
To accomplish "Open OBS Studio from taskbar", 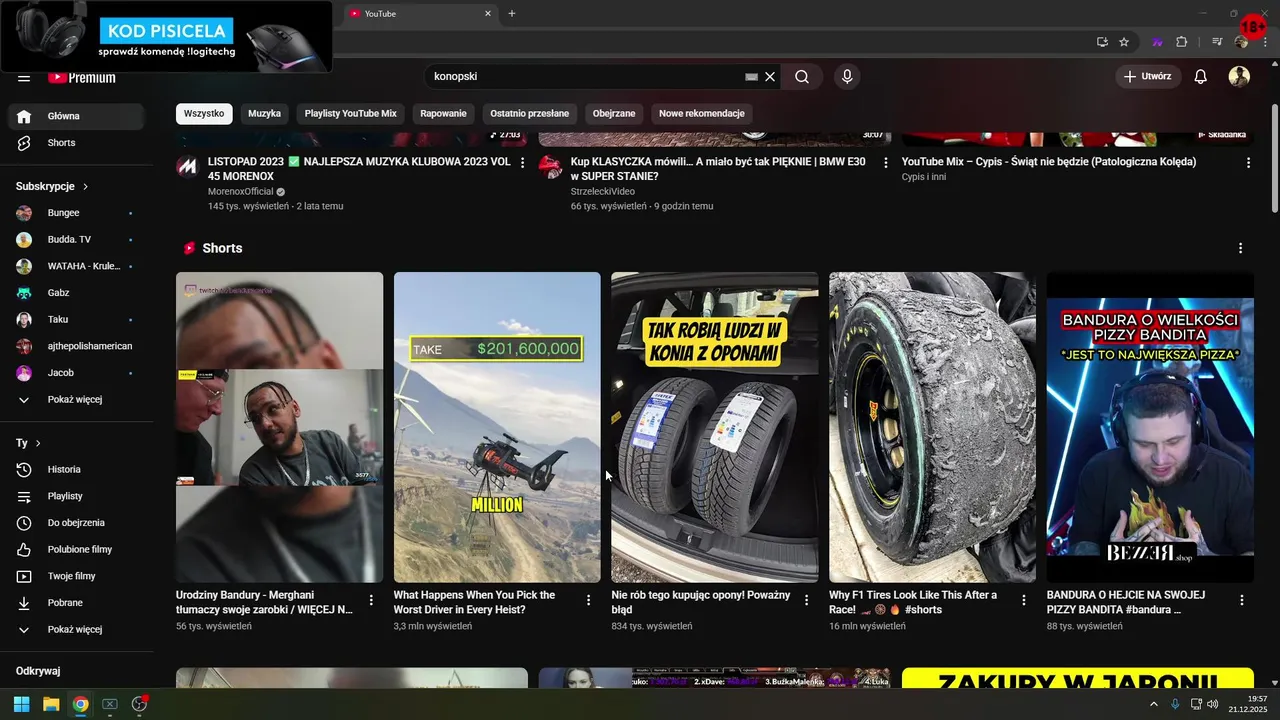I will (x=139, y=704).
